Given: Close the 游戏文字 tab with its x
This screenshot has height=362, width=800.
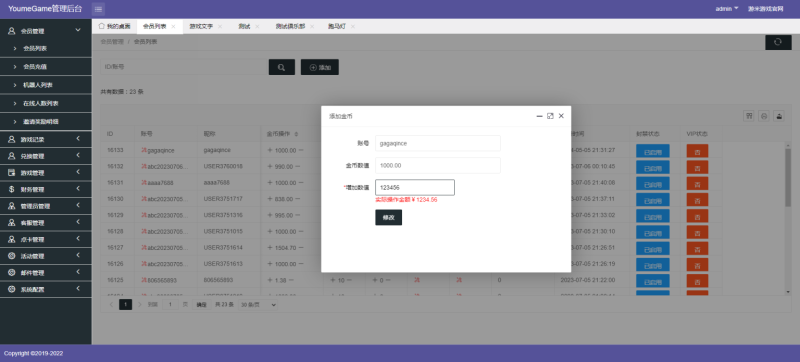Looking at the screenshot, I should coord(220,27).
